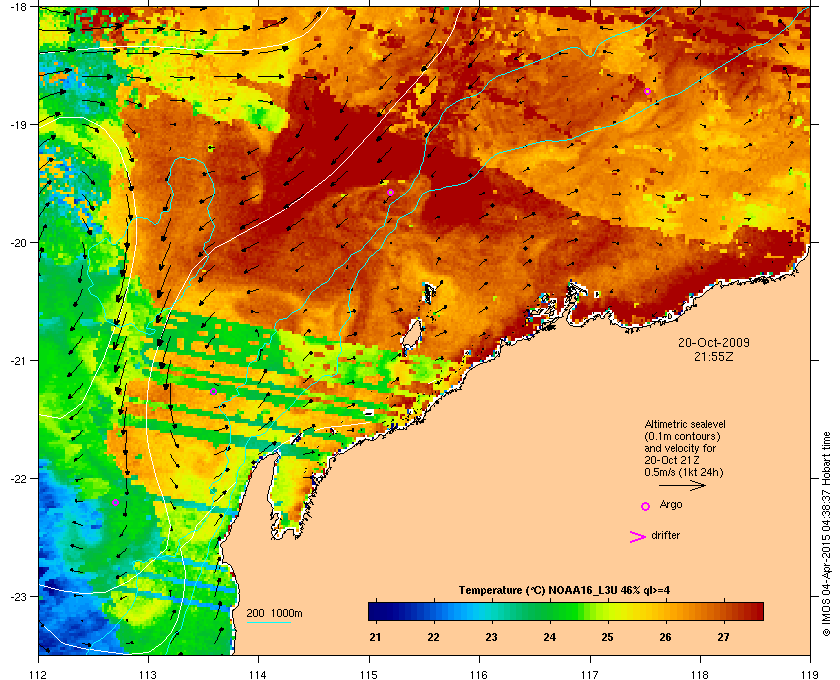Click the '20-Oct 21 Z' legend line
The width and height of the screenshot is (840, 680).
[672, 460]
